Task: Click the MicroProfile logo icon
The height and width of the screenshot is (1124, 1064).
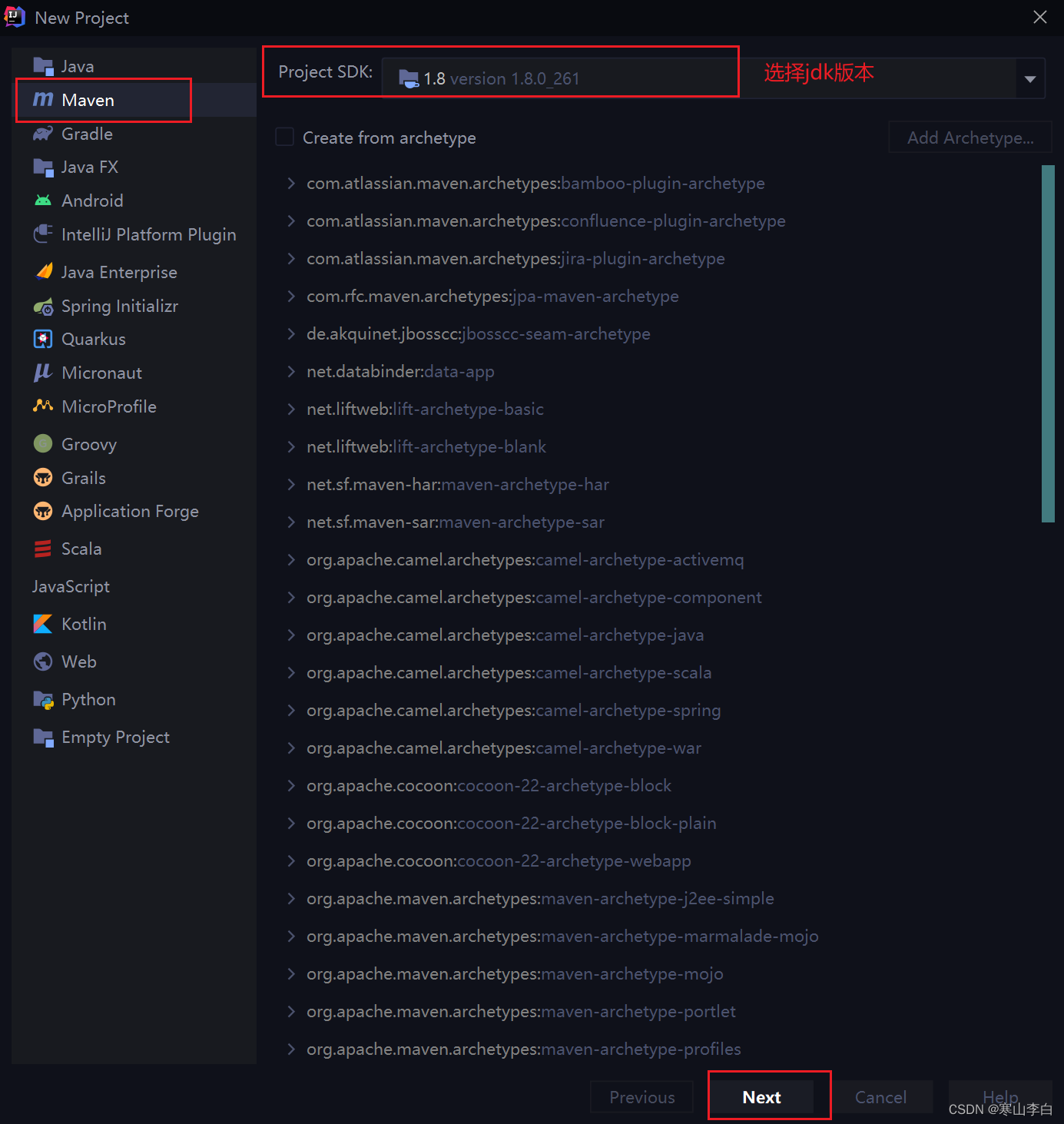Action: point(43,406)
